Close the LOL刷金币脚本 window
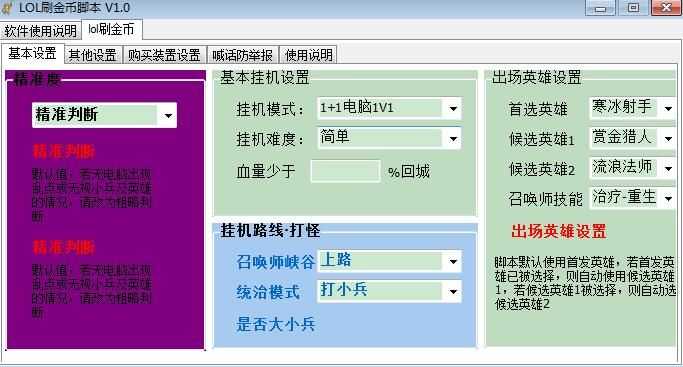Viewport: 683px width, 367px height. click(666, 8)
